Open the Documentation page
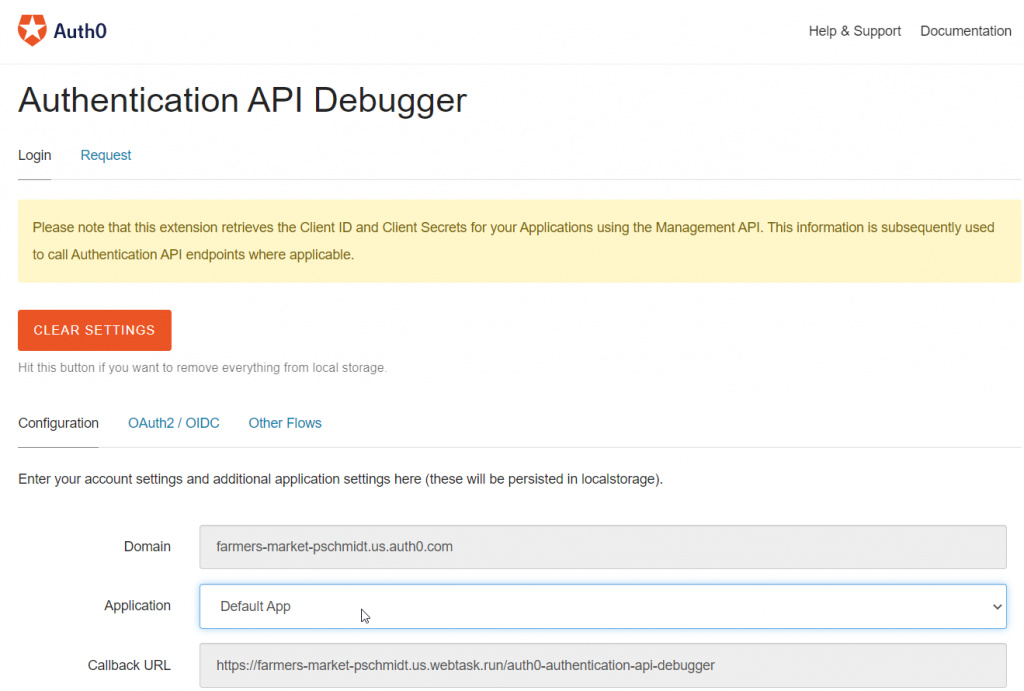This screenshot has width=1024, height=691. coord(965,30)
